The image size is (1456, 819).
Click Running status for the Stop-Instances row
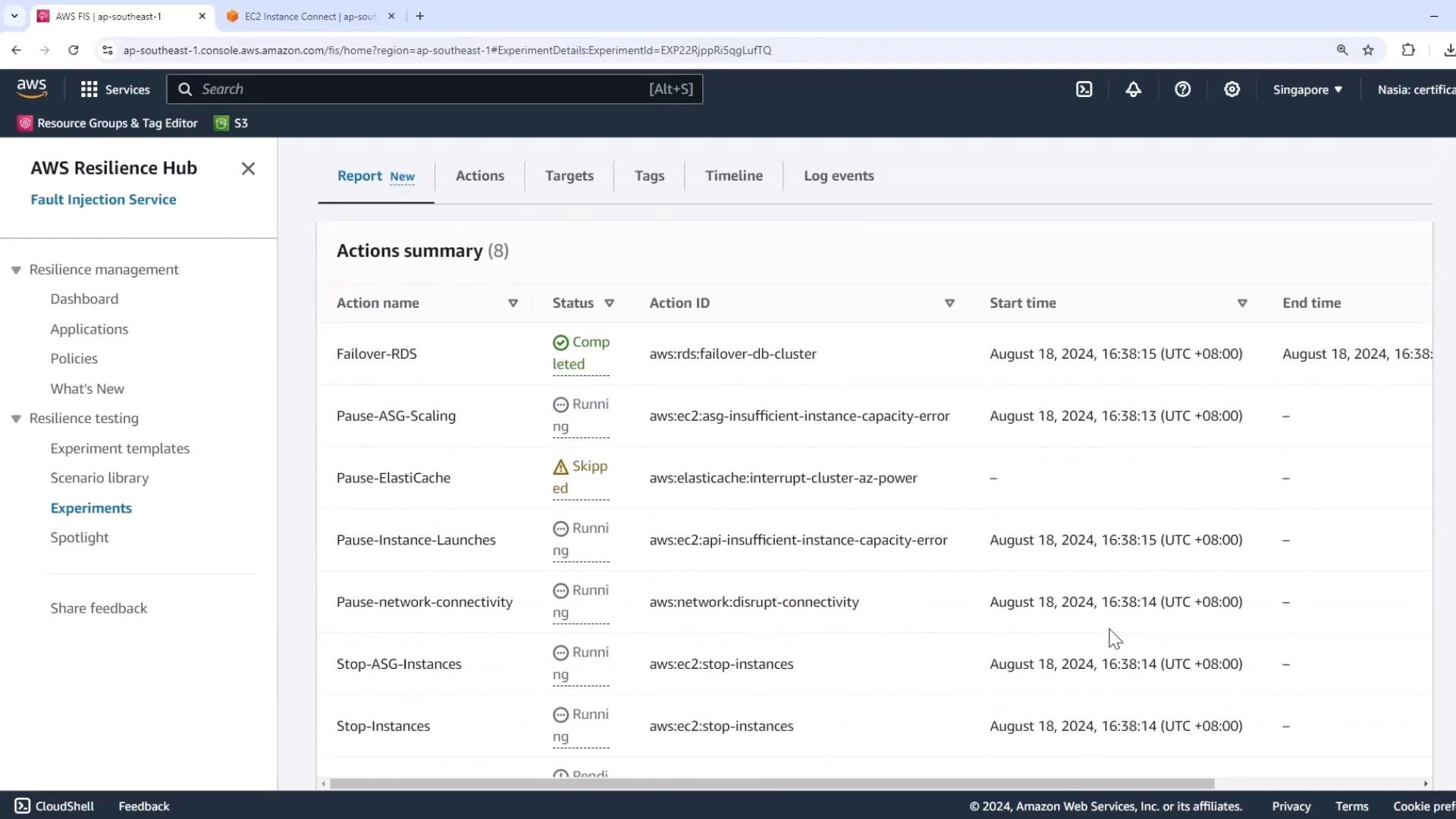point(581,726)
